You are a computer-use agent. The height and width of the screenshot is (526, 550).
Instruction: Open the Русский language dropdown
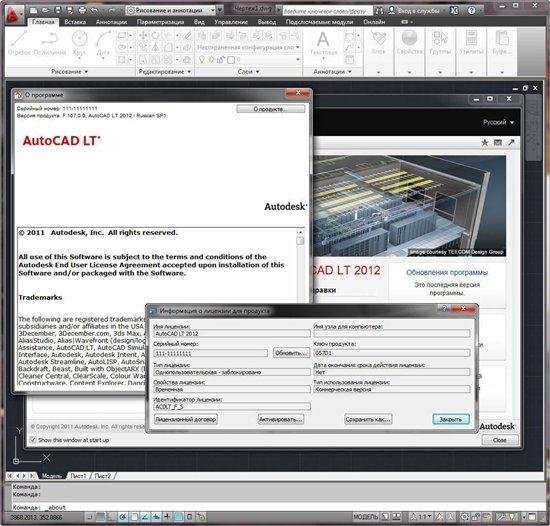click(x=498, y=122)
